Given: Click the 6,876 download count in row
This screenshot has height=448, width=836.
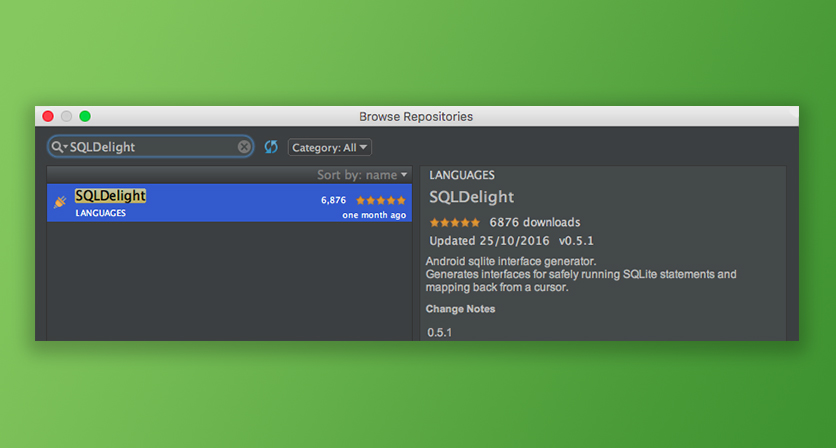Looking at the screenshot, I should click(333, 201).
